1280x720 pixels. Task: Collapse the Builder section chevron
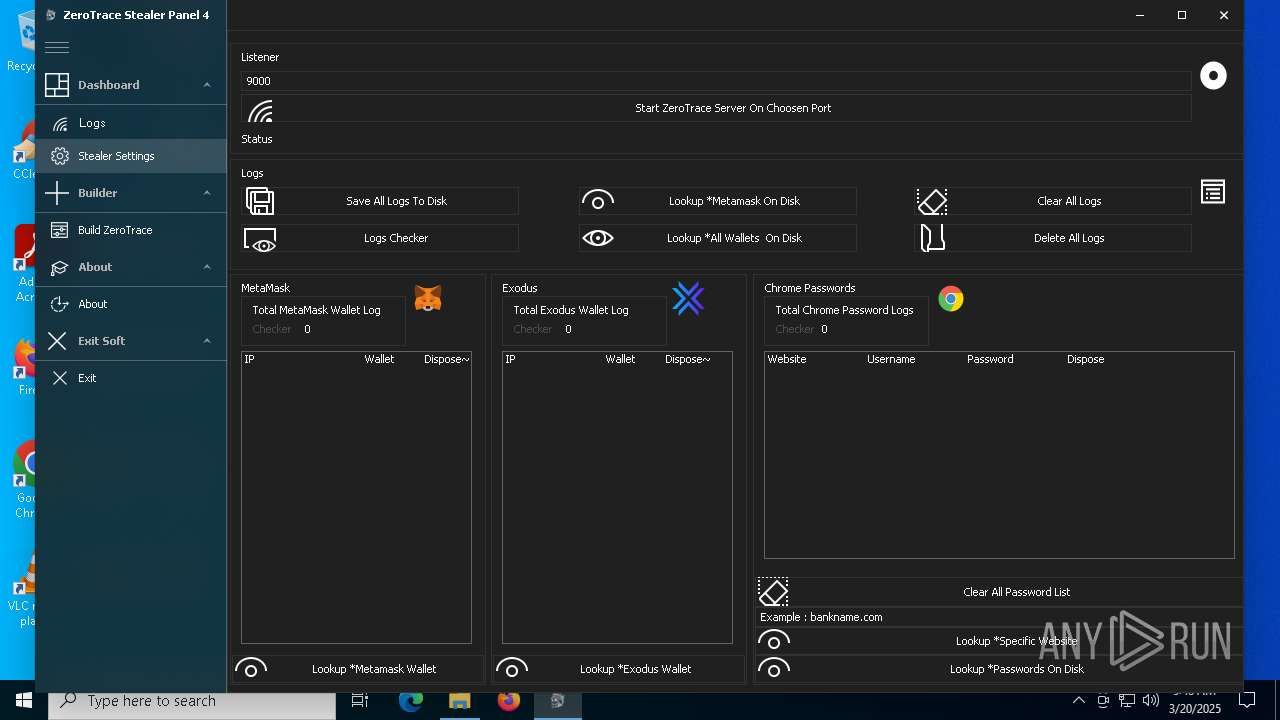pyautogui.click(x=207, y=193)
